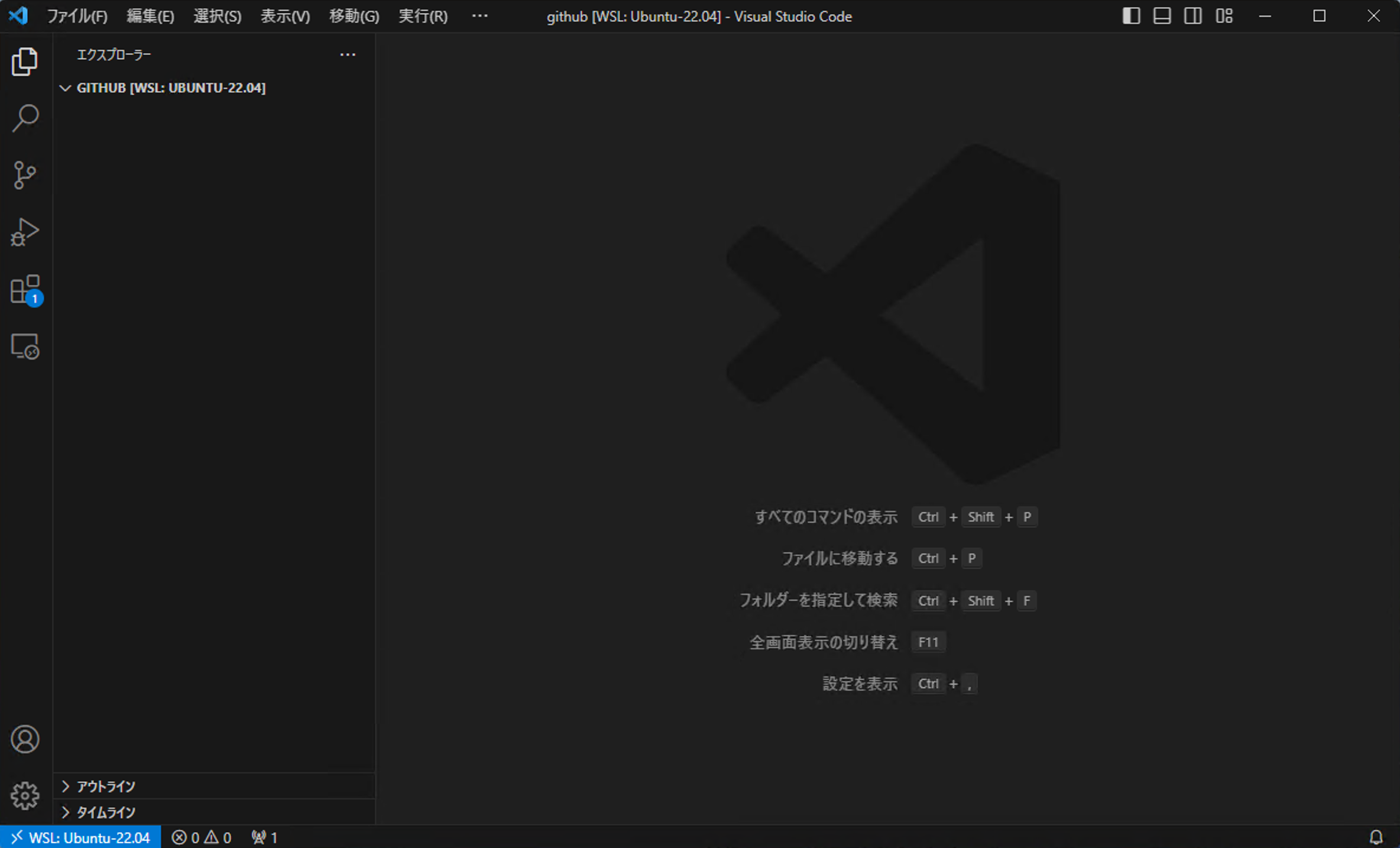The height and width of the screenshot is (848, 1400).
Task: Open the Extensions view icon
Action: tap(26, 290)
